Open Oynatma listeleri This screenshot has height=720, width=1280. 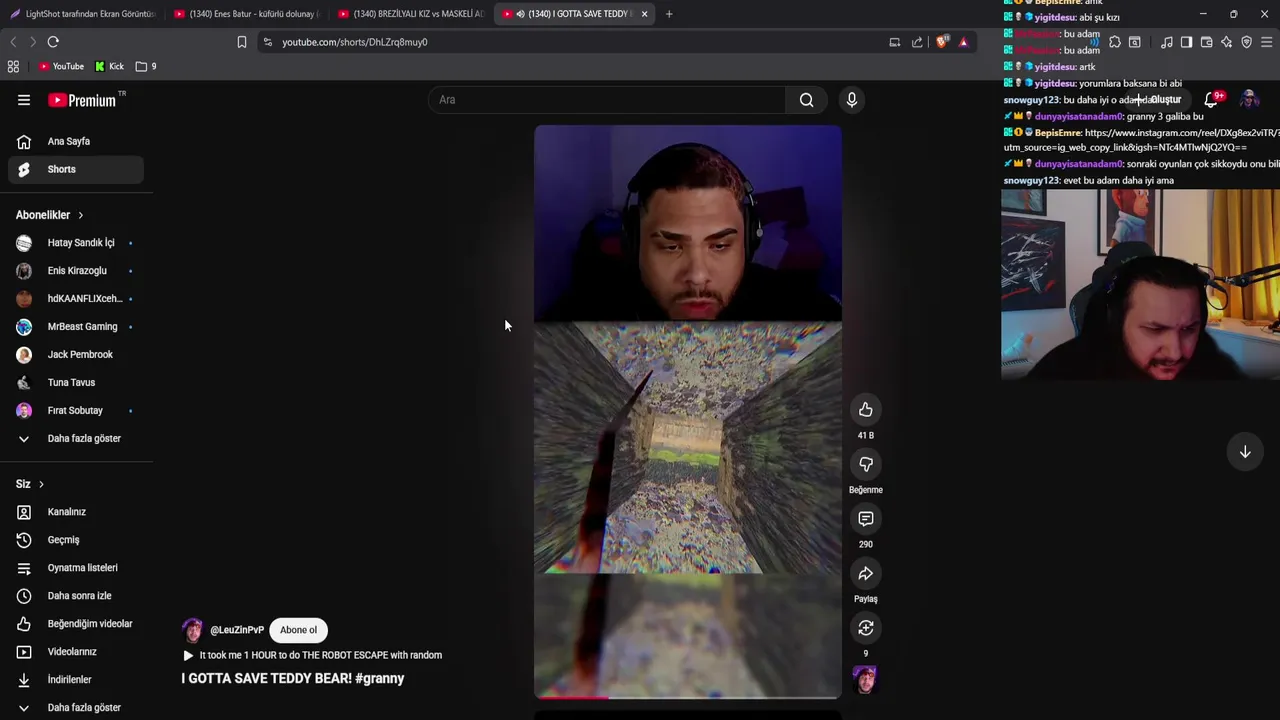click(76, 568)
